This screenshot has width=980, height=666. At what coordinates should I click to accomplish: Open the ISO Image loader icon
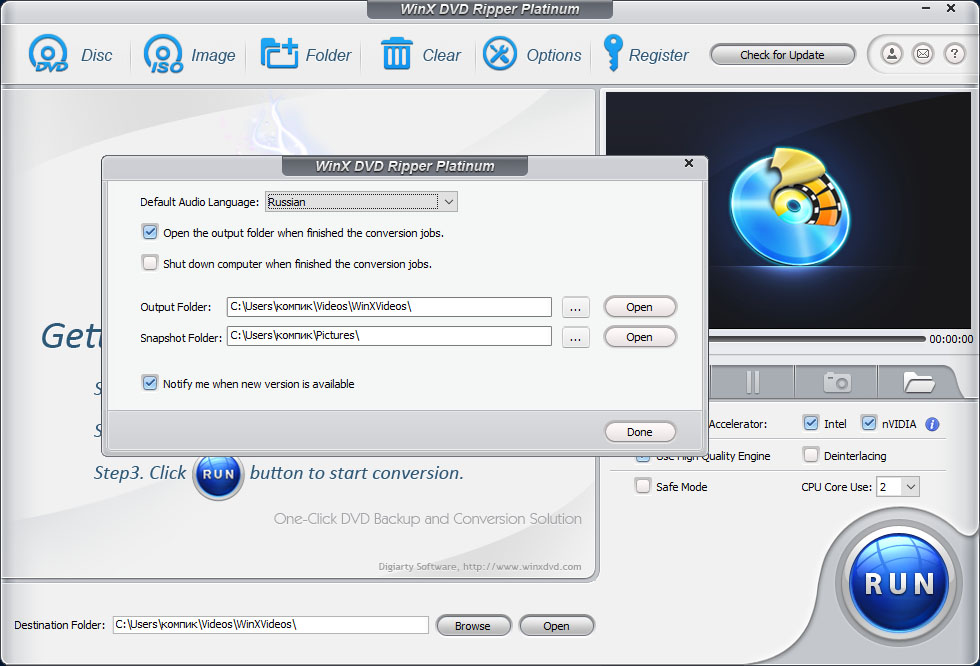pos(163,54)
